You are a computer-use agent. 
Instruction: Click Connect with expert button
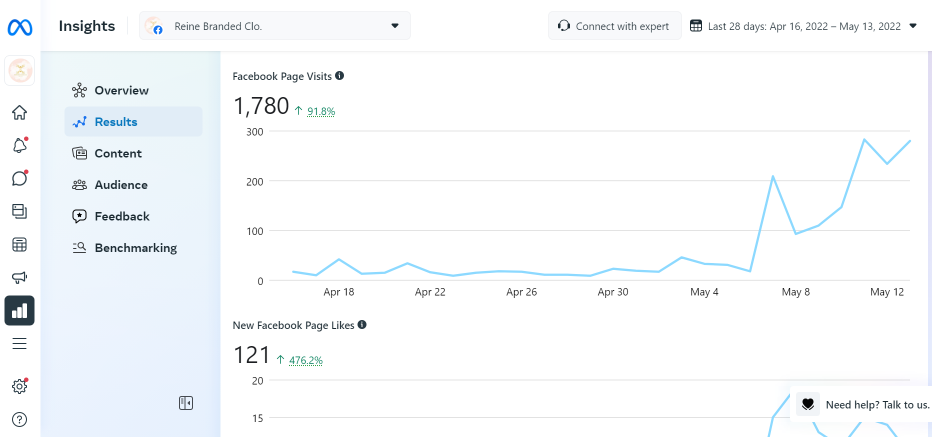point(614,26)
